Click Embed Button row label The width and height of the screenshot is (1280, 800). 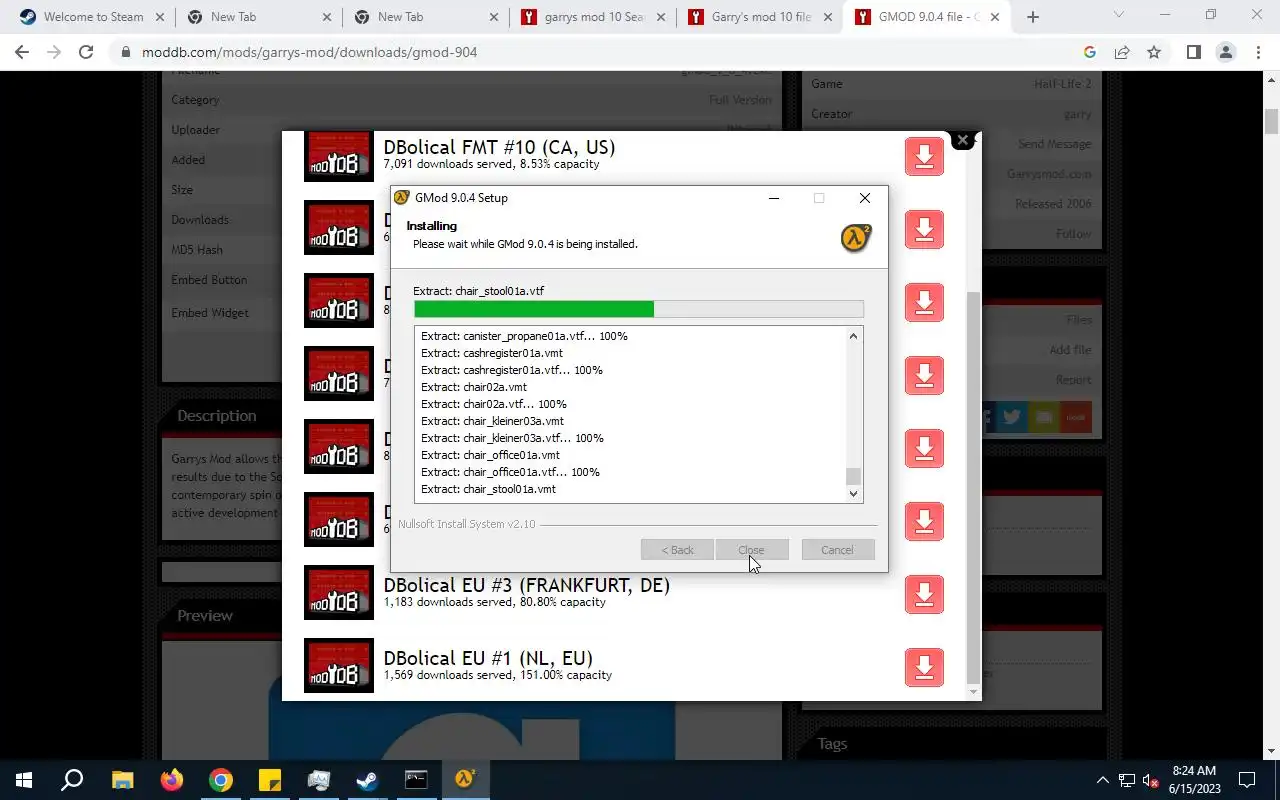(x=209, y=280)
